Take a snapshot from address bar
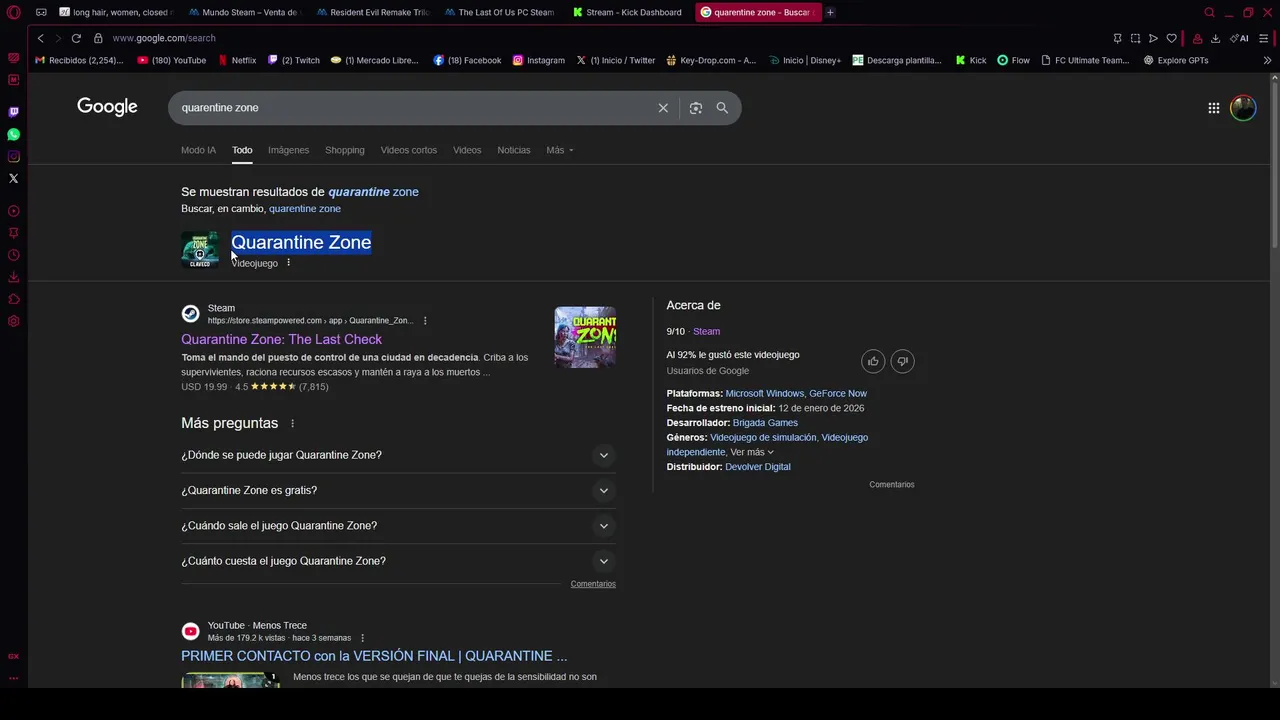The height and width of the screenshot is (720, 1280). tap(1135, 38)
